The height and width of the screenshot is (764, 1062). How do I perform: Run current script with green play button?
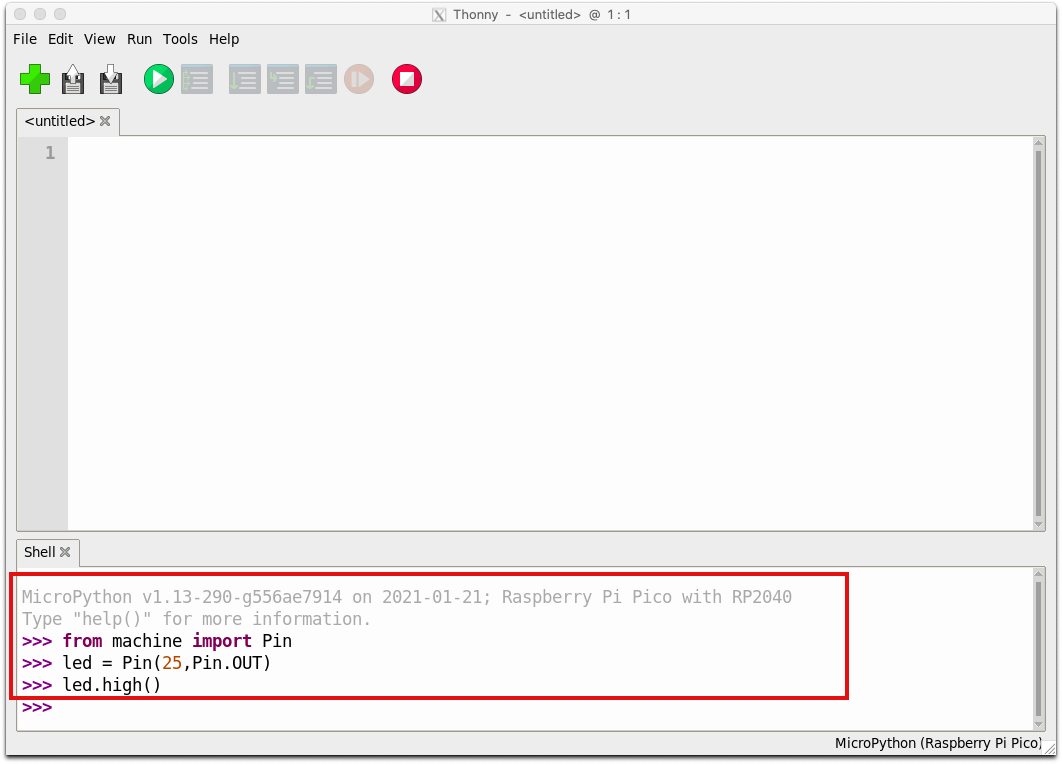pos(158,79)
